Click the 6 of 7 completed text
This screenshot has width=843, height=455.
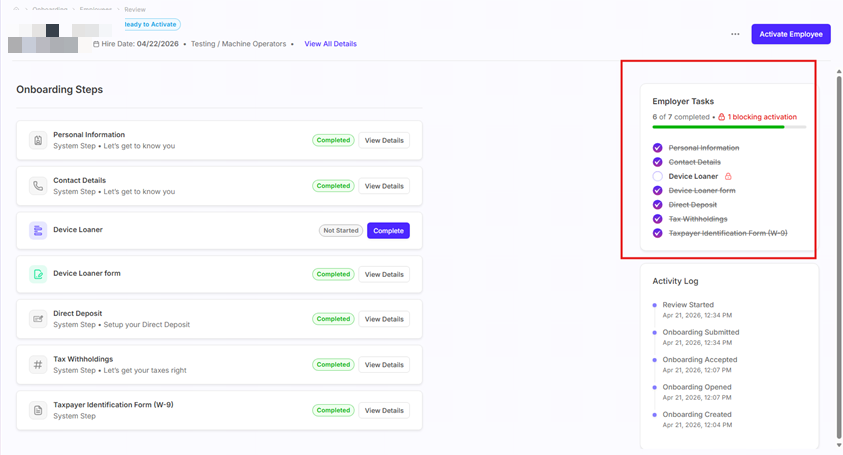pyautogui.click(x=681, y=117)
